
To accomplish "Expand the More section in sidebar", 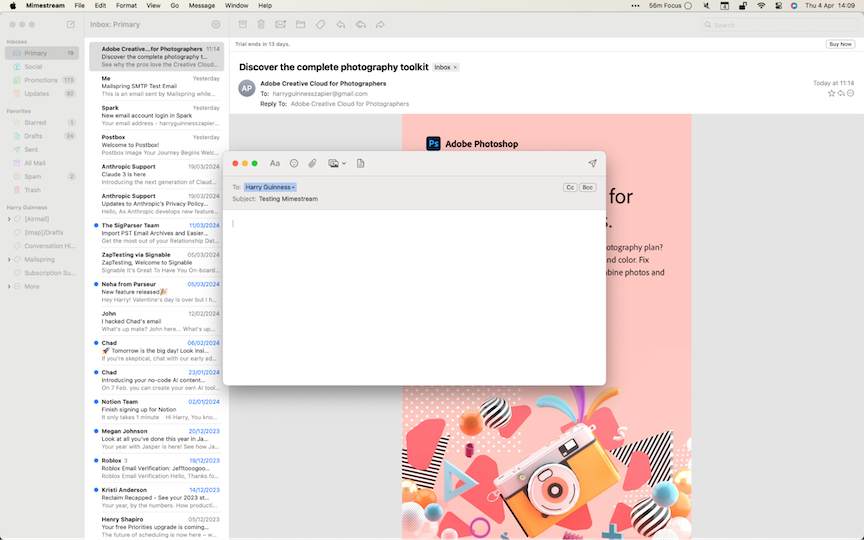I will [9, 287].
